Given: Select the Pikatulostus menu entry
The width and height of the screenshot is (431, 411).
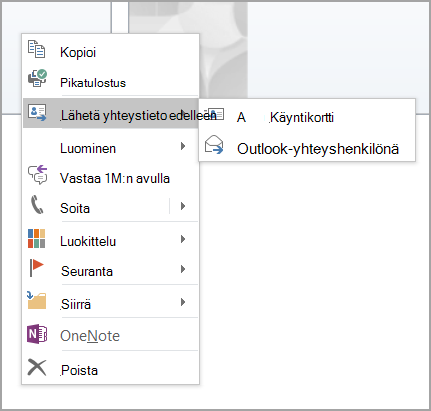Looking at the screenshot, I should point(110,82).
